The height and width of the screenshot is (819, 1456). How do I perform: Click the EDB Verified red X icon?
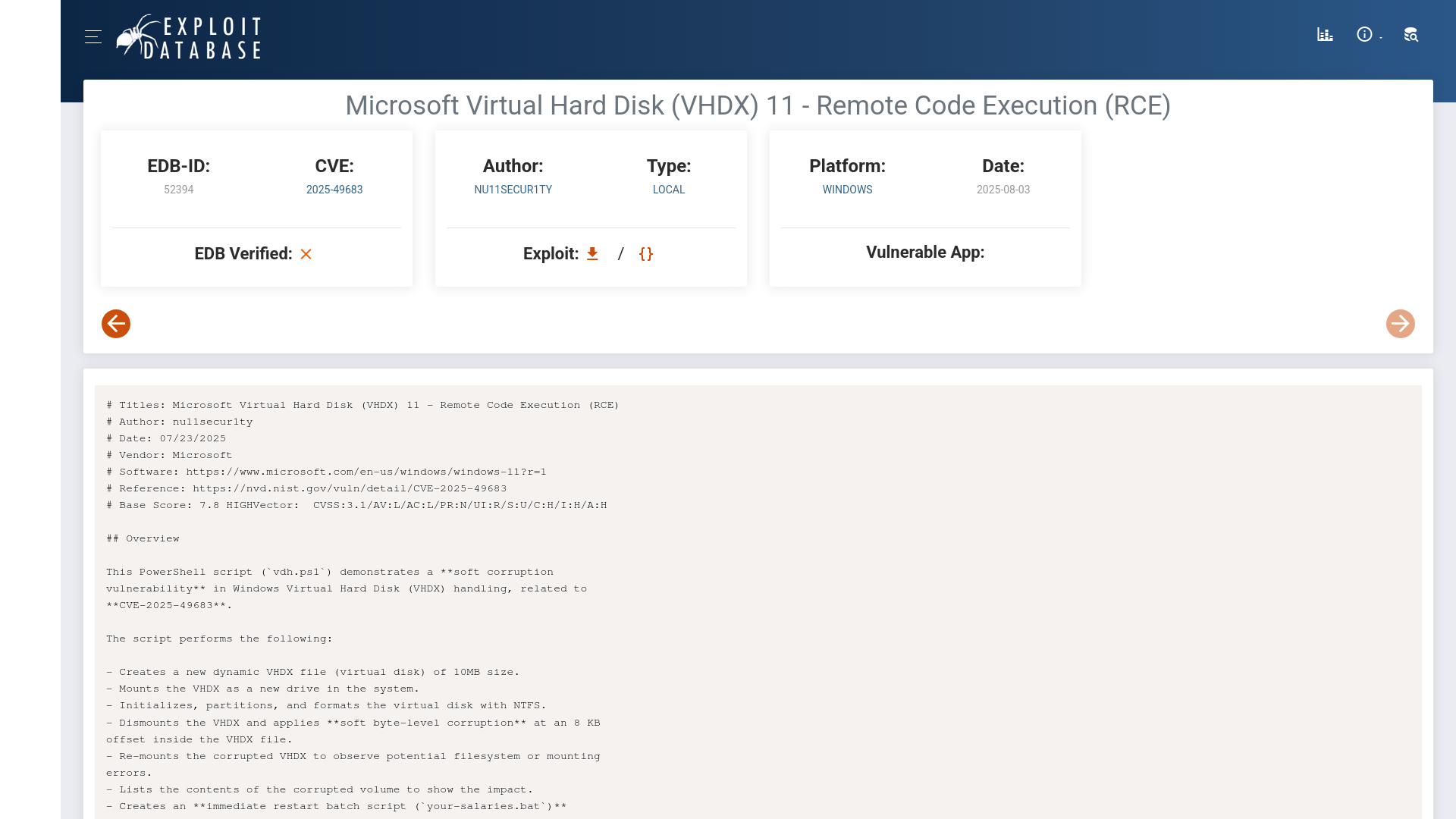(306, 254)
